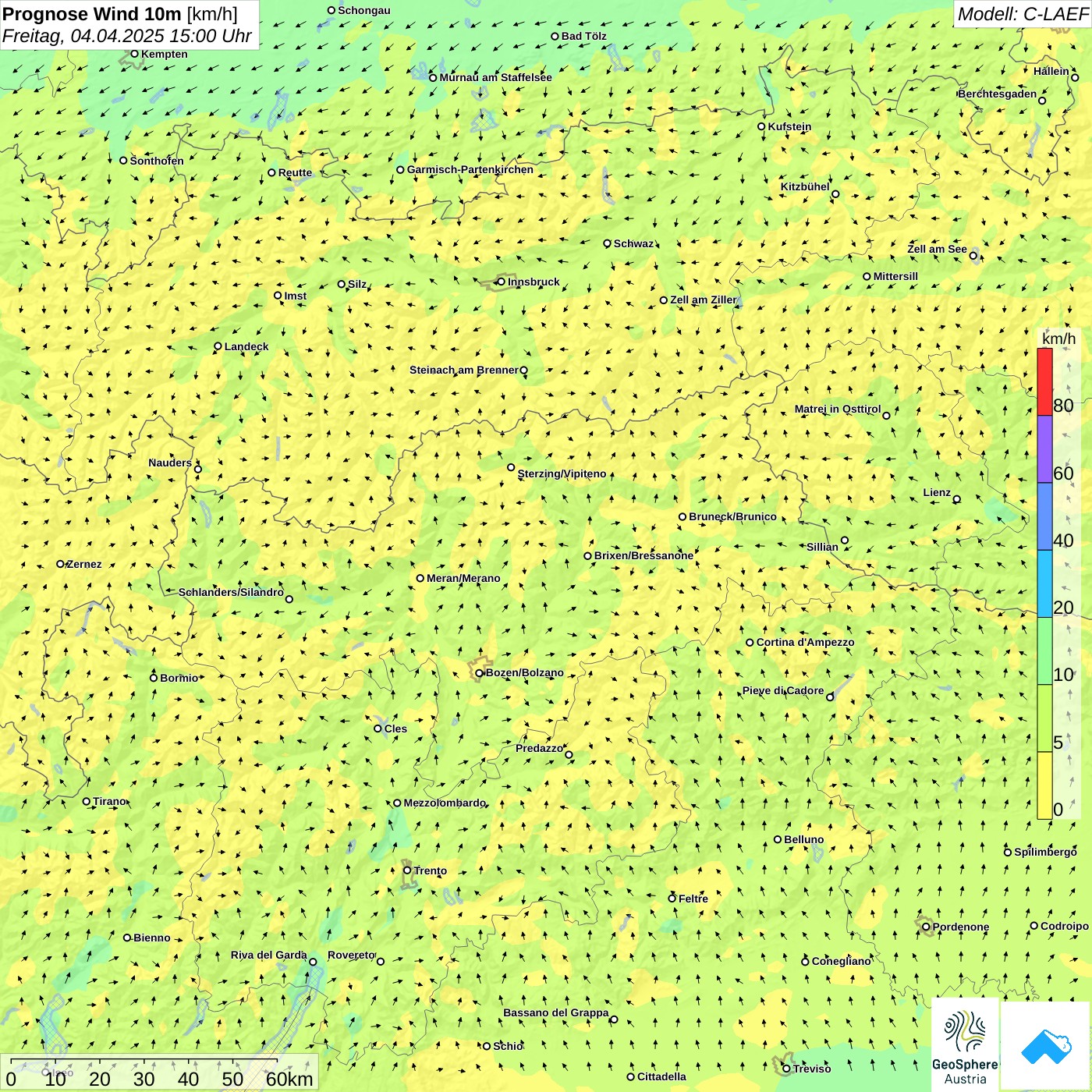Click the 'Mezzolombardo' label
This screenshot has height=1092, width=1092.
tap(445, 803)
